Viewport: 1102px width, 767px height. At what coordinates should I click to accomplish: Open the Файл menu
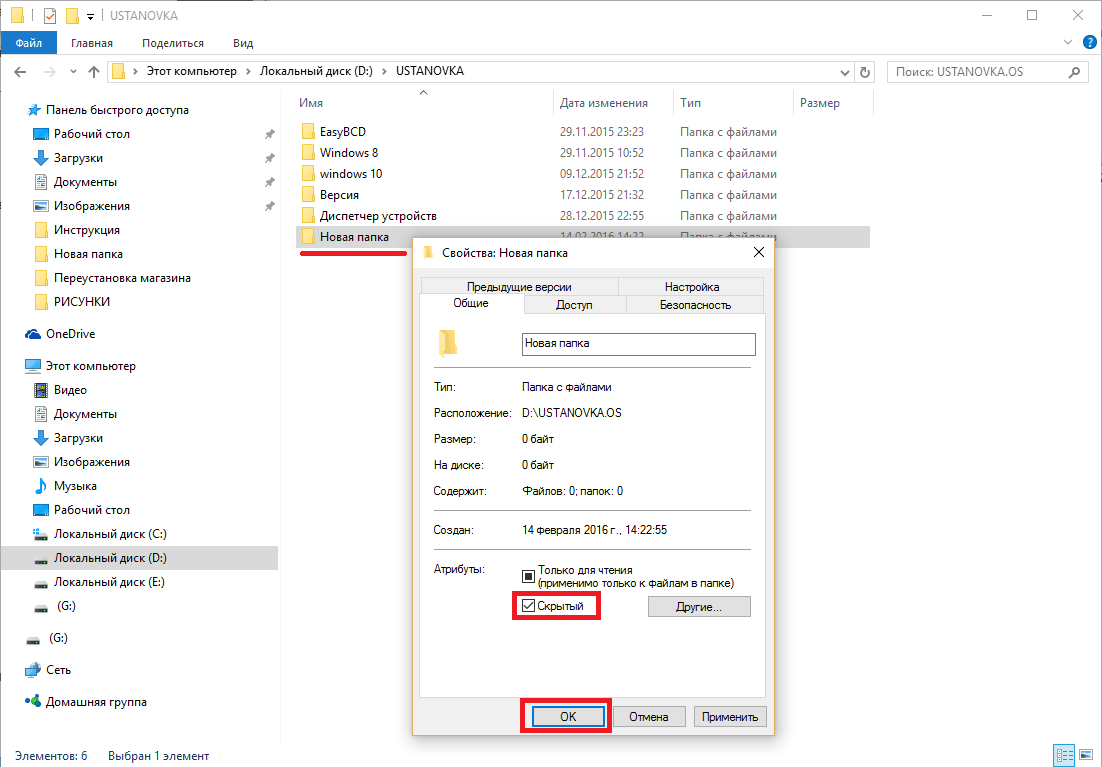(28, 43)
